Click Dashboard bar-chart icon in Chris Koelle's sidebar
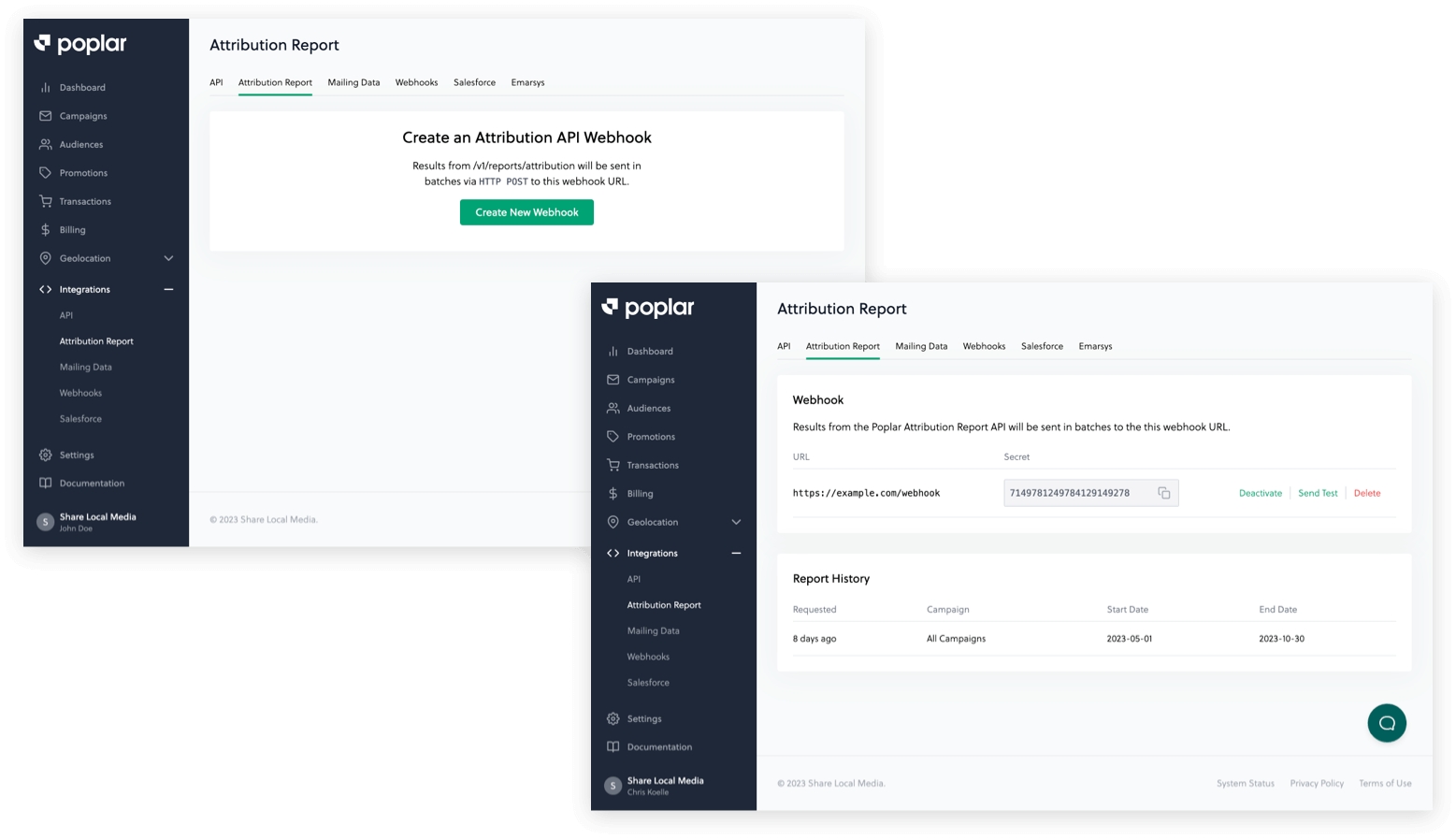 (x=613, y=352)
